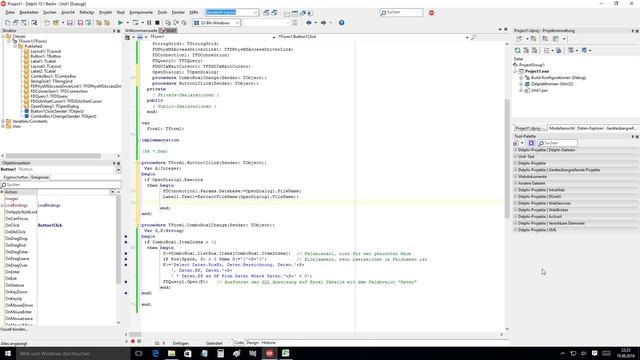Click the search magnifier icon in code navigation bar
Screen dimensions: 640x360
click(x=473, y=37)
